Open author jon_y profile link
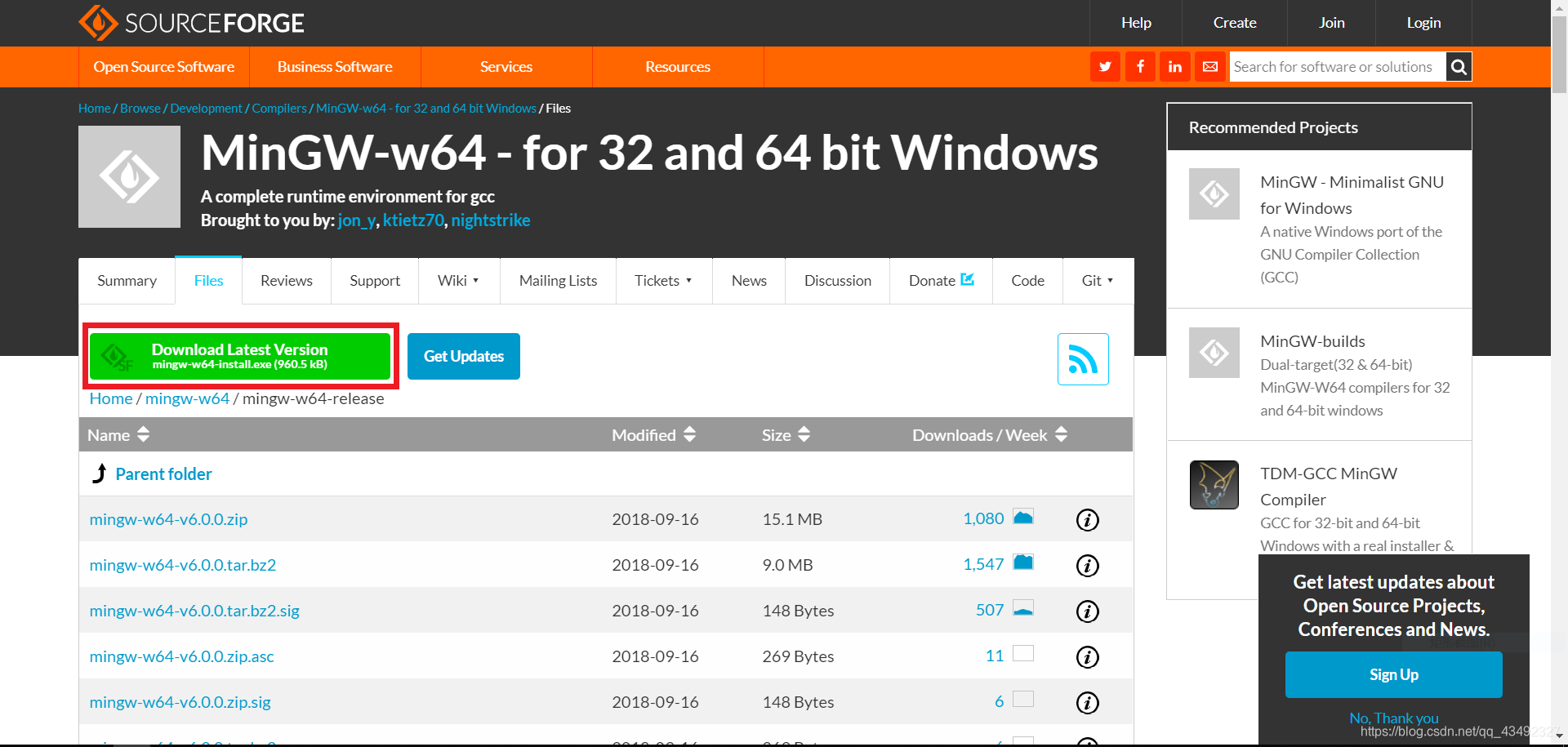Screen dimensions: 1568x747 point(357,220)
